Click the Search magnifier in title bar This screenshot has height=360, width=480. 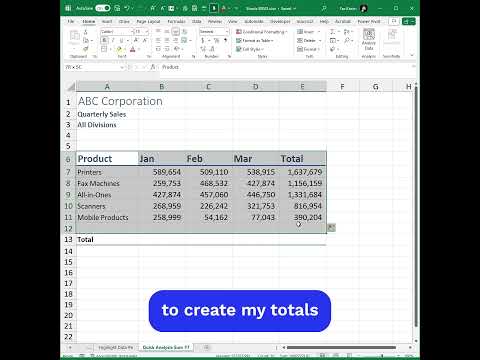pos(324,8)
